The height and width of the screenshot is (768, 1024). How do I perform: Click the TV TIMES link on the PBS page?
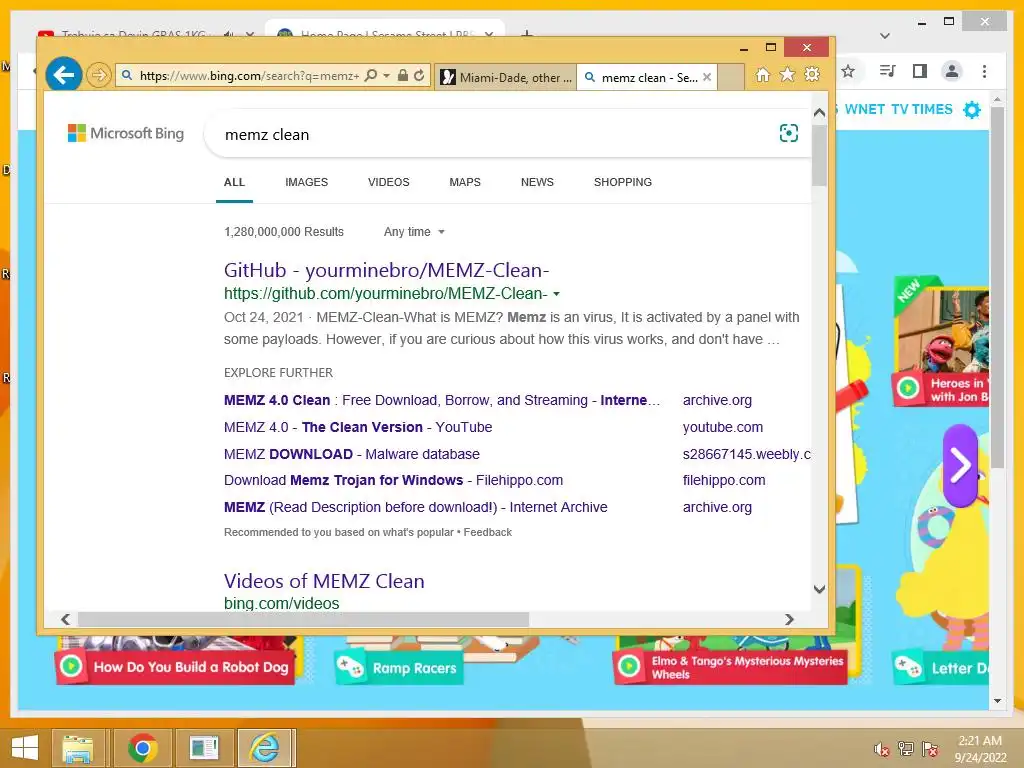tap(921, 109)
